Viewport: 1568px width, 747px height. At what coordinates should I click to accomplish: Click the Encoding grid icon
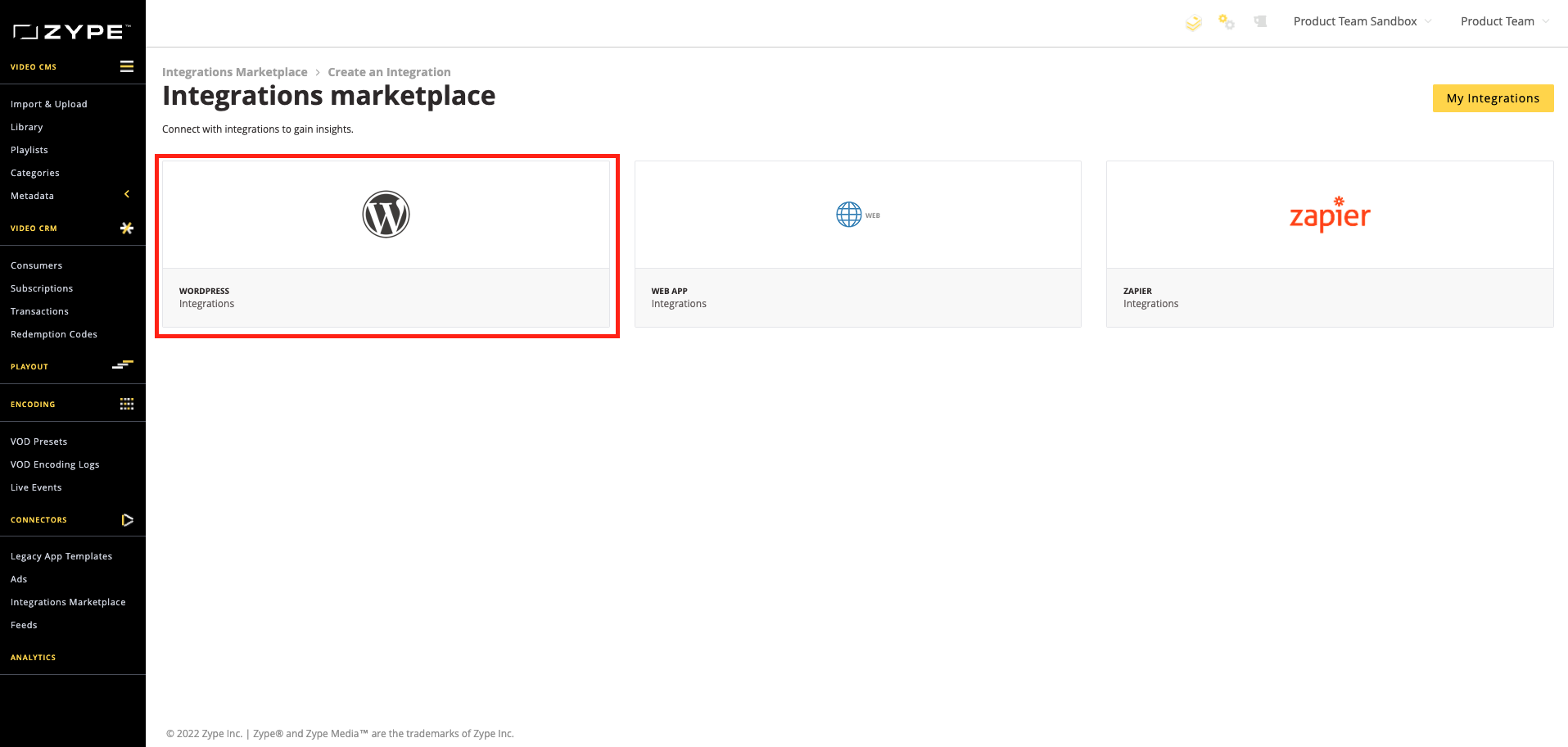127,404
